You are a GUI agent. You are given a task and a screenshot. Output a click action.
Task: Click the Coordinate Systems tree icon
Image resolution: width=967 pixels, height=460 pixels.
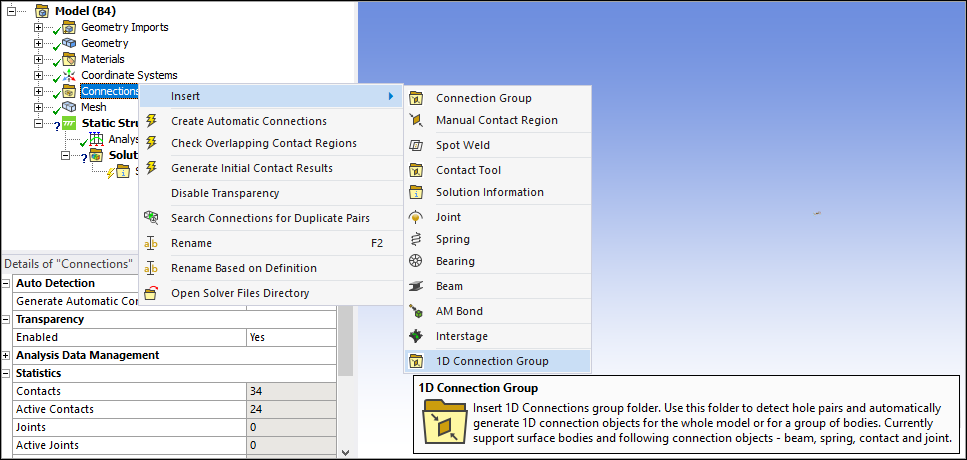click(x=68, y=75)
